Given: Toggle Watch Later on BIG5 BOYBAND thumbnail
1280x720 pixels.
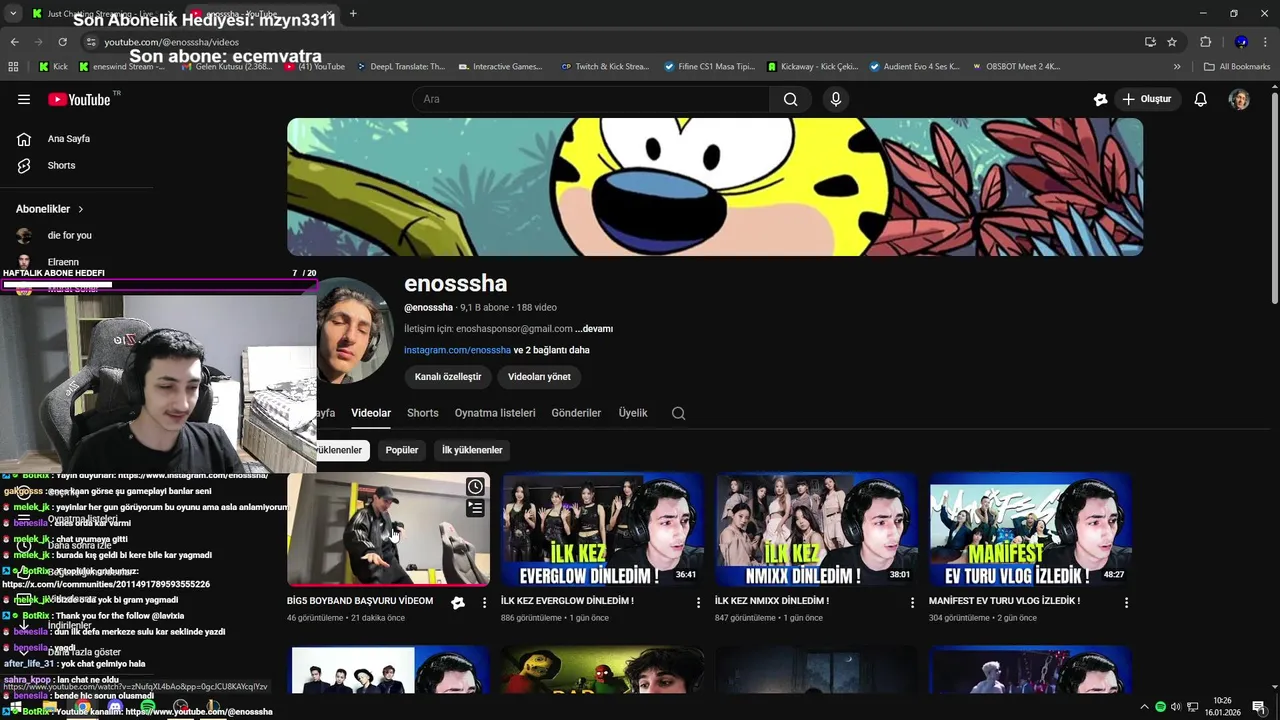Looking at the screenshot, I should [475, 487].
